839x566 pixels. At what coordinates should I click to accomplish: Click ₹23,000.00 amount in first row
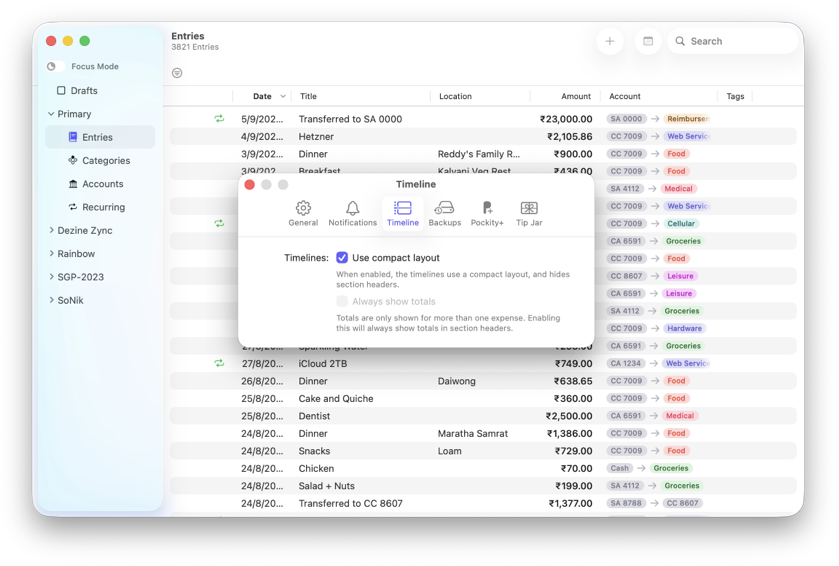[566, 119]
